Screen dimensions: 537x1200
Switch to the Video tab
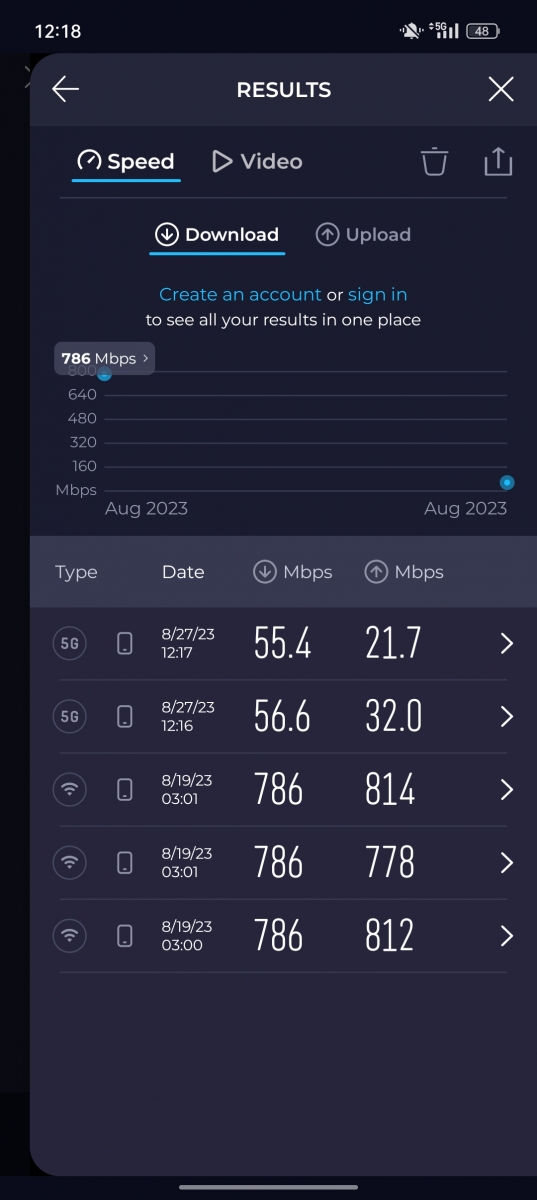tap(257, 161)
